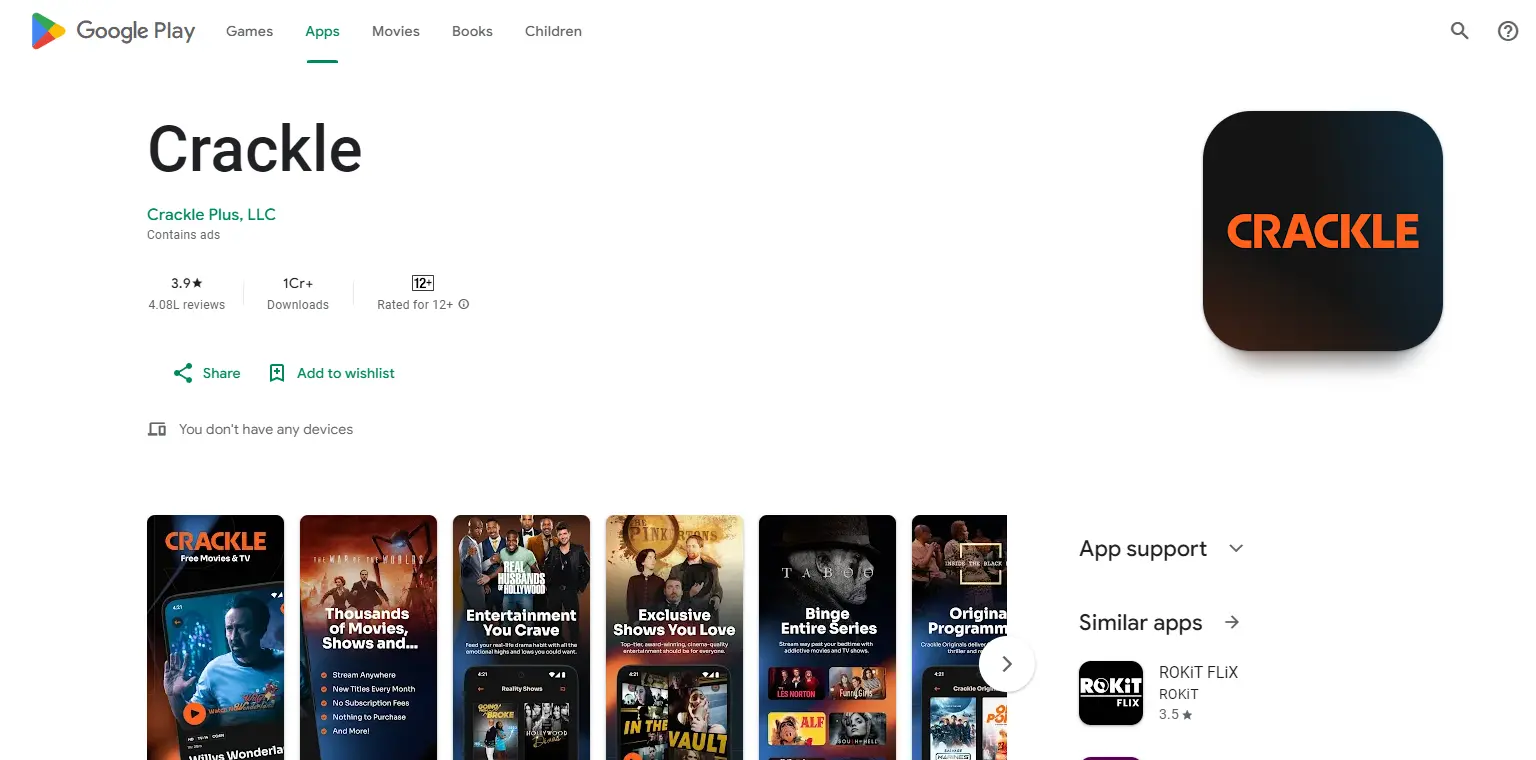
Task: Click the Rated for 12+ label
Action: tap(415, 305)
